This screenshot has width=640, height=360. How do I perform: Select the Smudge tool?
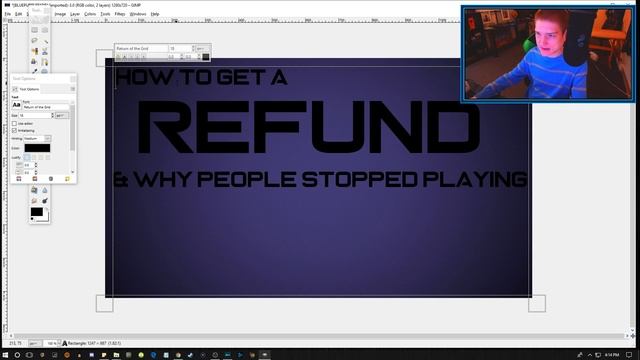tap(35, 200)
